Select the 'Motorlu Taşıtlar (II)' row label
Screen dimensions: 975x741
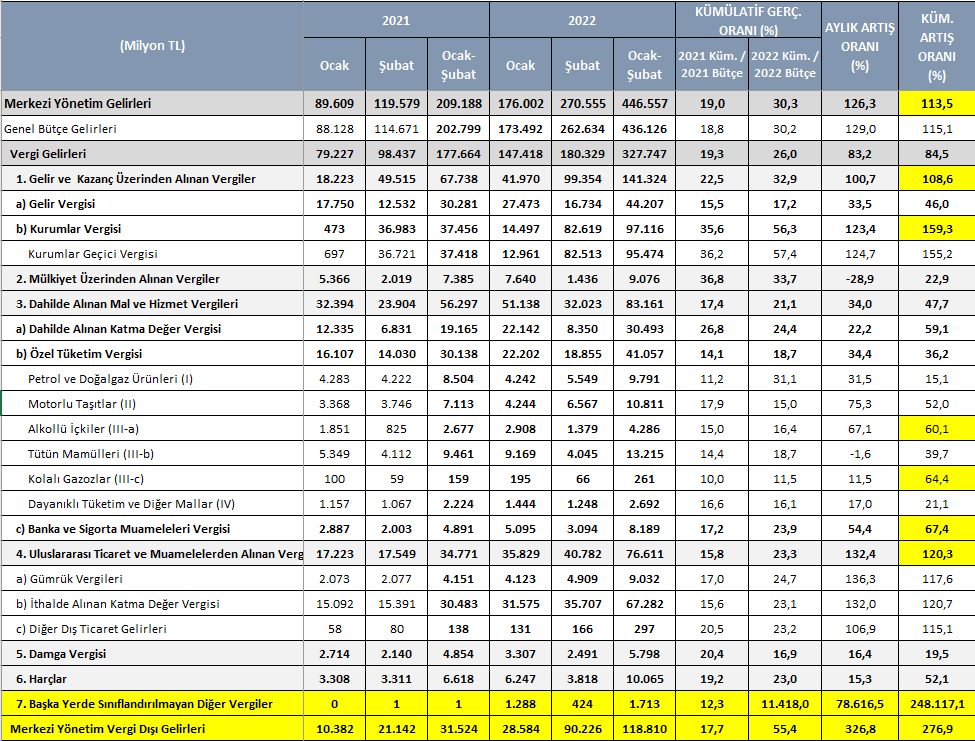[x=81, y=403]
